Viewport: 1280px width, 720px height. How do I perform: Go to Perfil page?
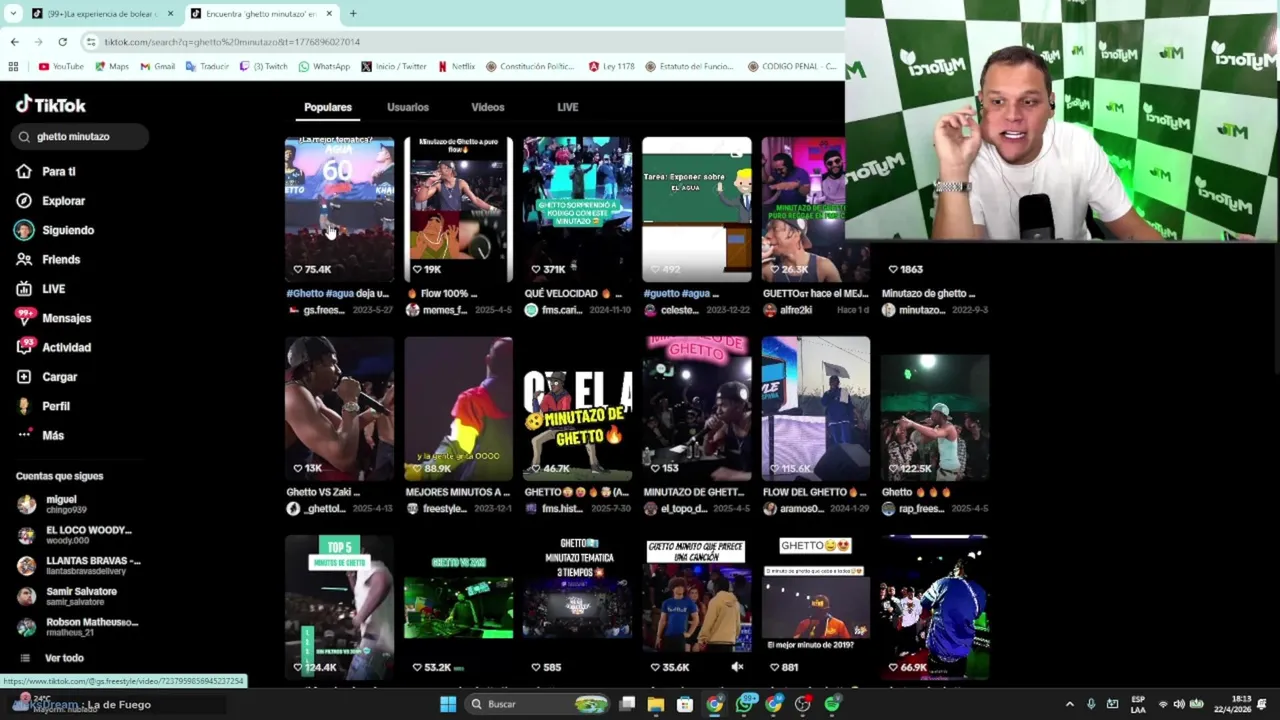pyautogui.click(x=44, y=406)
